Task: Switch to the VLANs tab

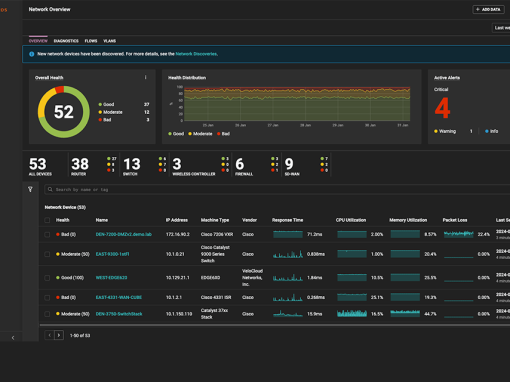Action: (109, 41)
